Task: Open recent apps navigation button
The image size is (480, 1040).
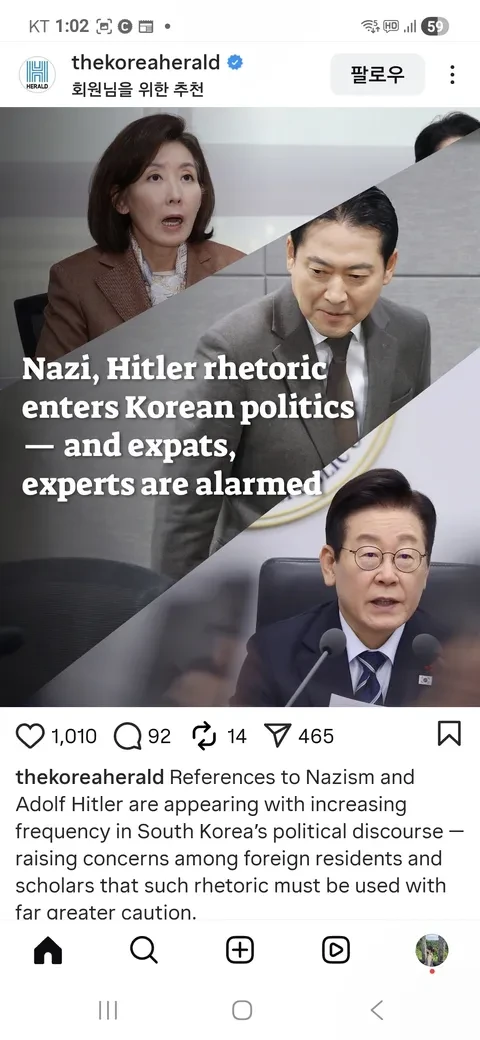Action: pyautogui.click(x=108, y=1010)
